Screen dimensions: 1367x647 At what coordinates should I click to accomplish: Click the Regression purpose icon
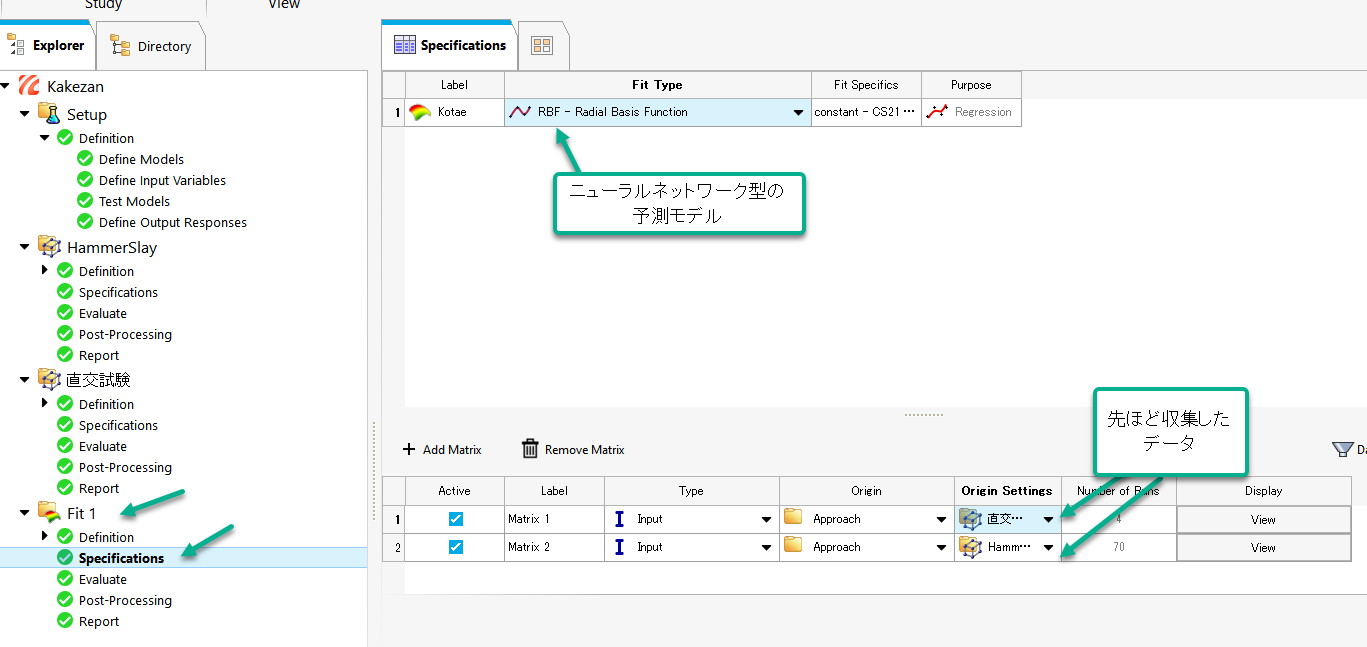point(937,112)
